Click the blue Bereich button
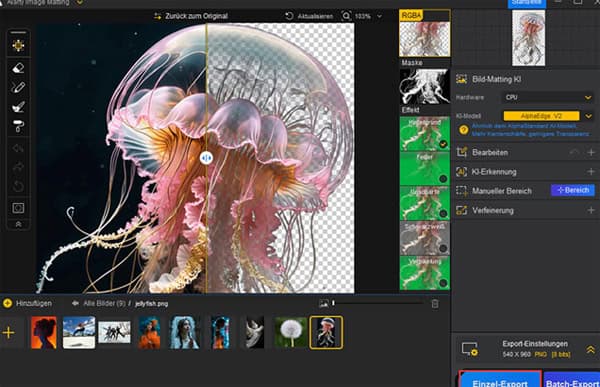The width and height of the screenshot is (600, 387). coord(572,190)
